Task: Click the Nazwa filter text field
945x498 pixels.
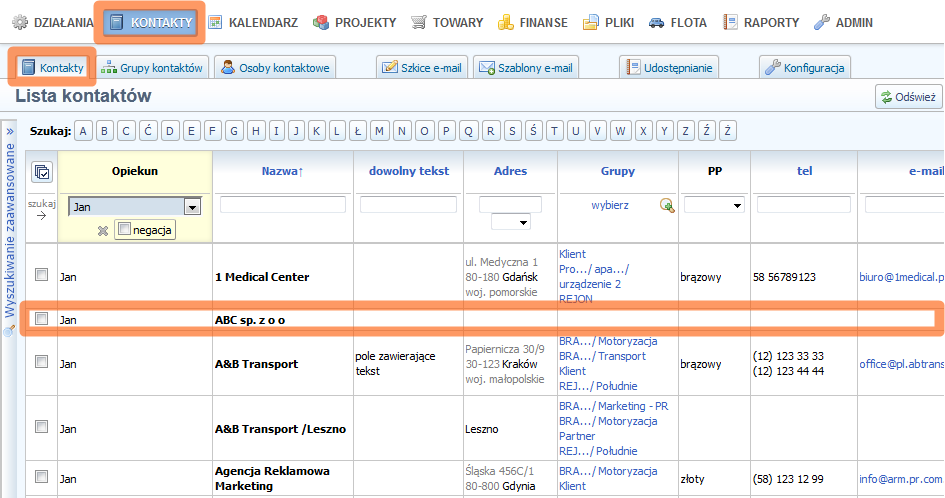Action: pos(282,205)
